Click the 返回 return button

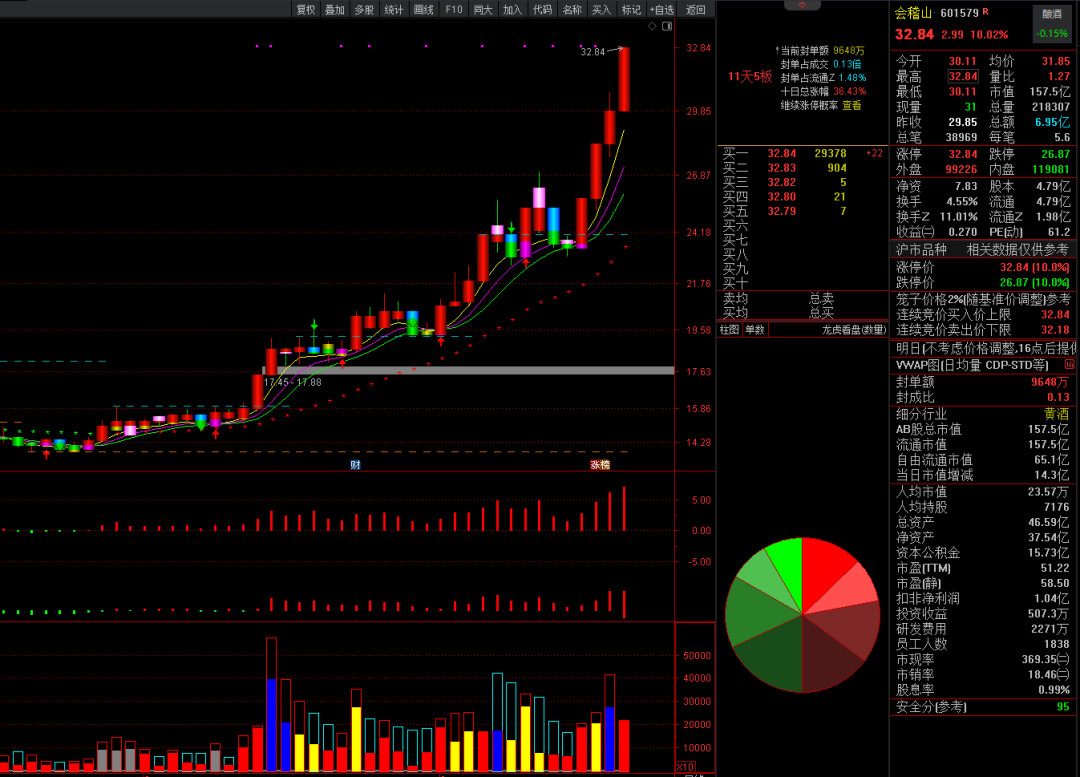tap(696, 9)
